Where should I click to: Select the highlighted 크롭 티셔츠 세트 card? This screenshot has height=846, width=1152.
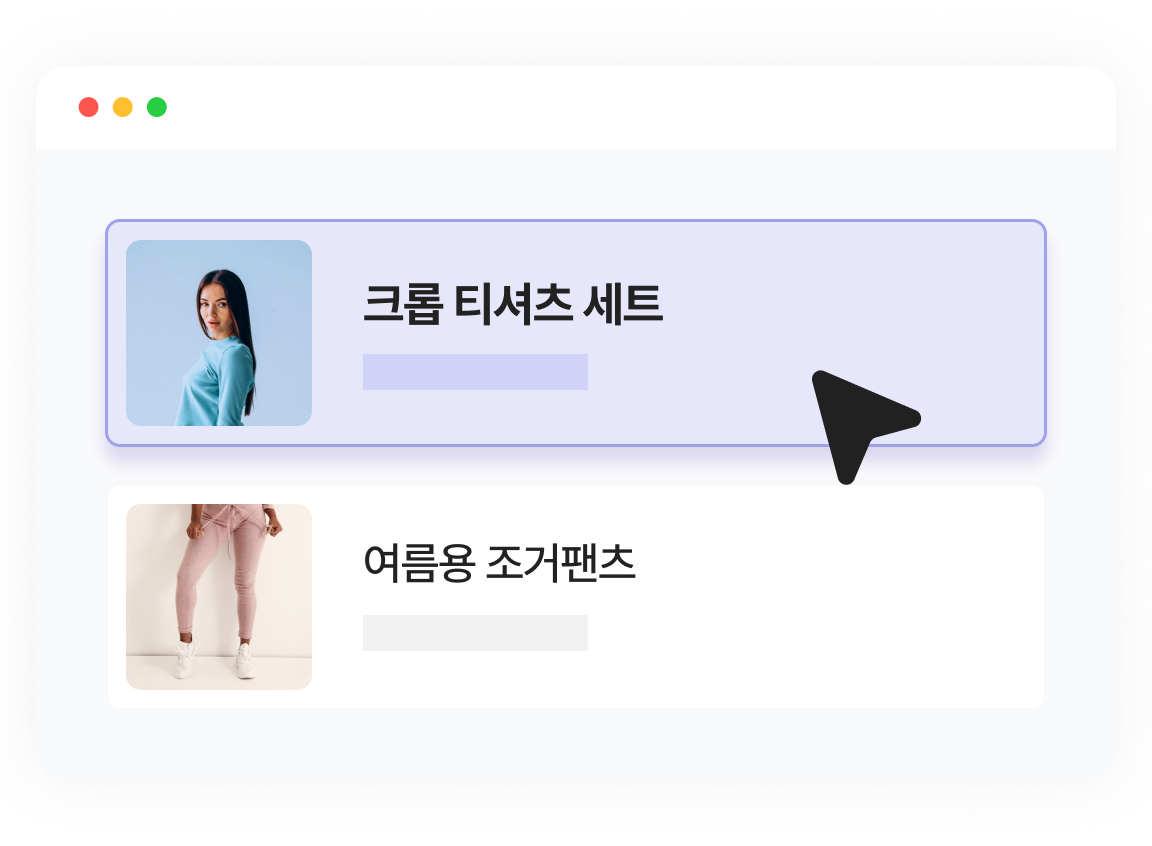click(x=576, y=333)
